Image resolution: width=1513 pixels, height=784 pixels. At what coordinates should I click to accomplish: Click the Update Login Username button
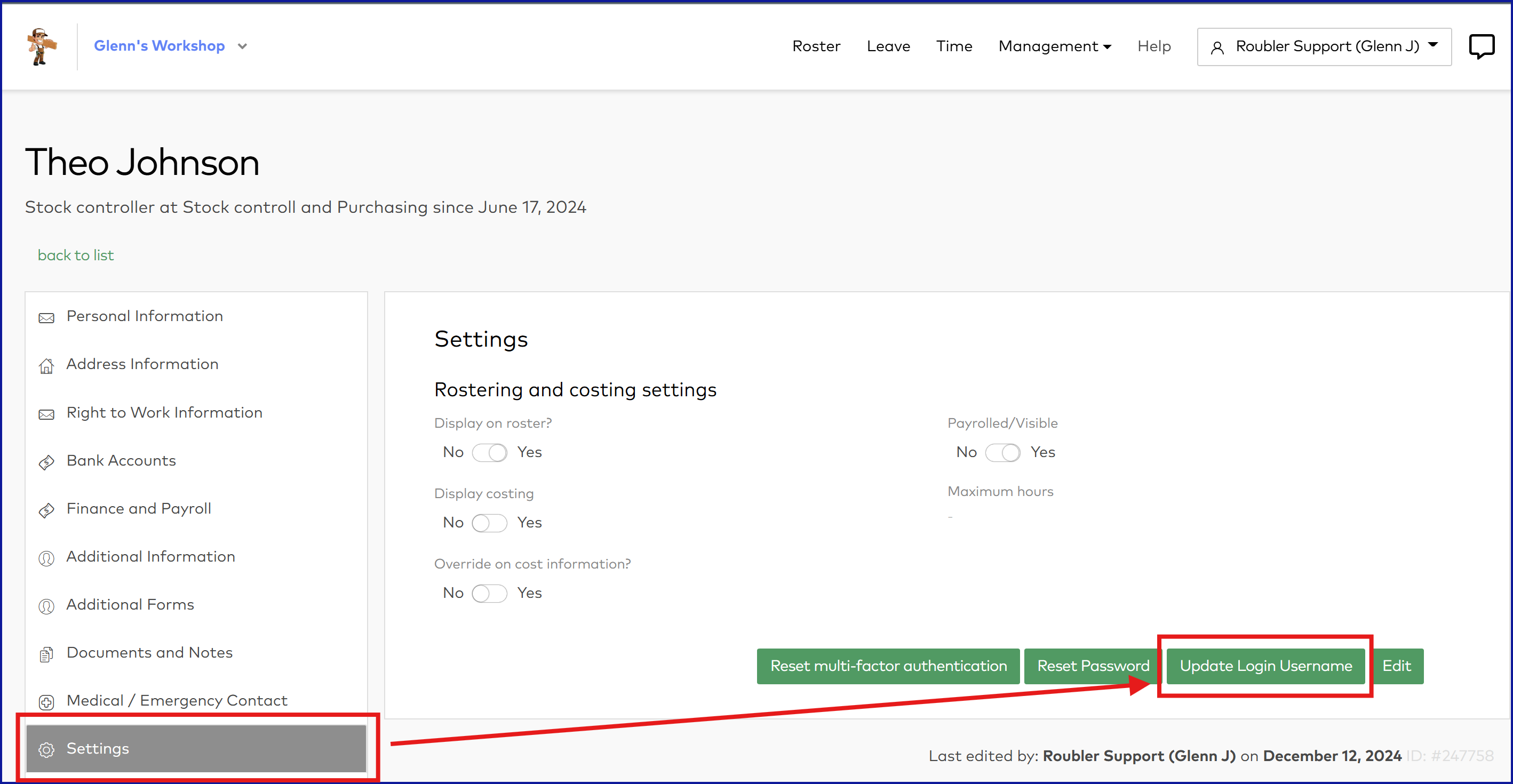coord(1265,666)
